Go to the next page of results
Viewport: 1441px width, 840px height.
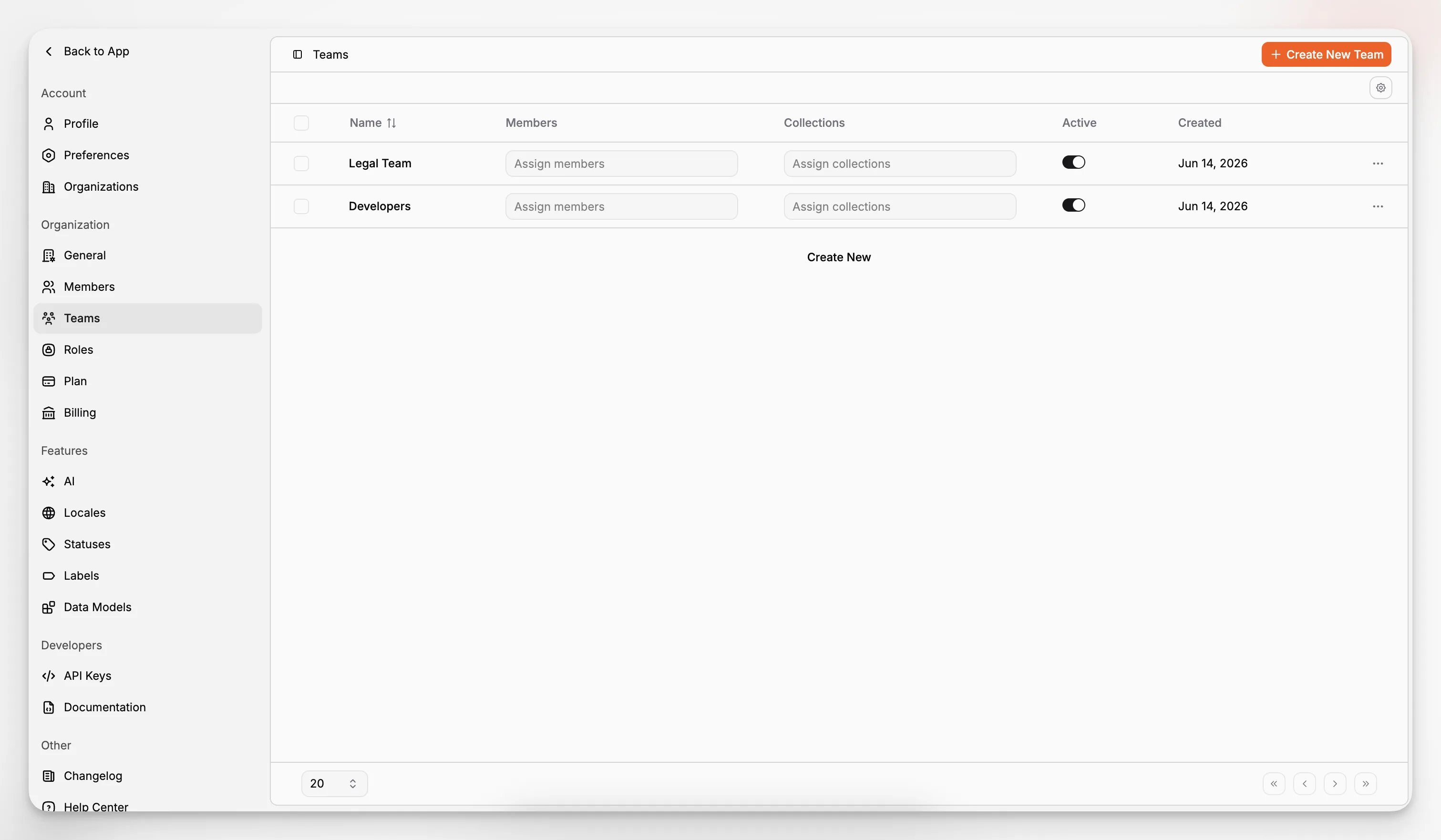[1335, 783]
